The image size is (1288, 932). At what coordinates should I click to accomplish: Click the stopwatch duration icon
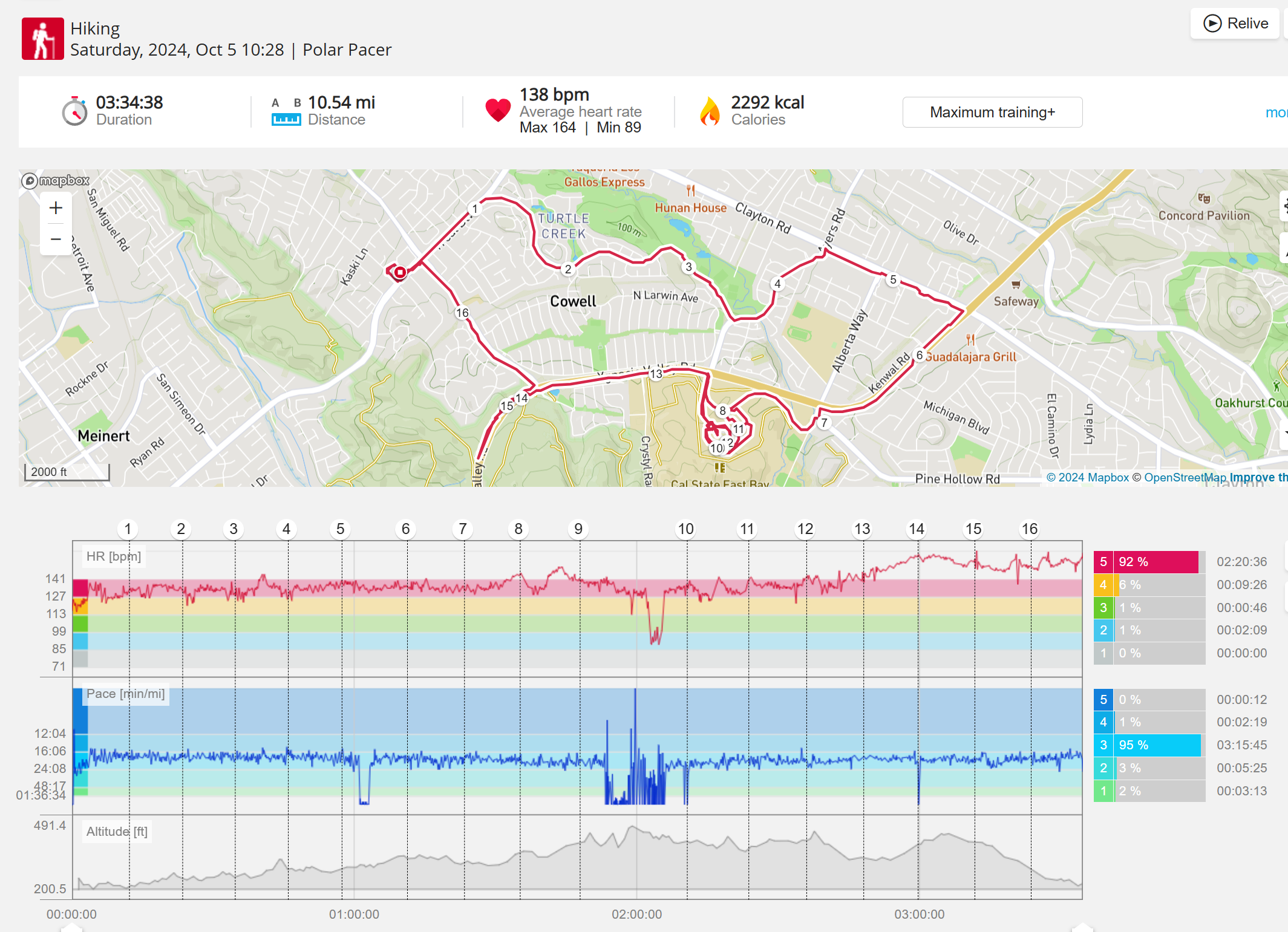(74, 111)
